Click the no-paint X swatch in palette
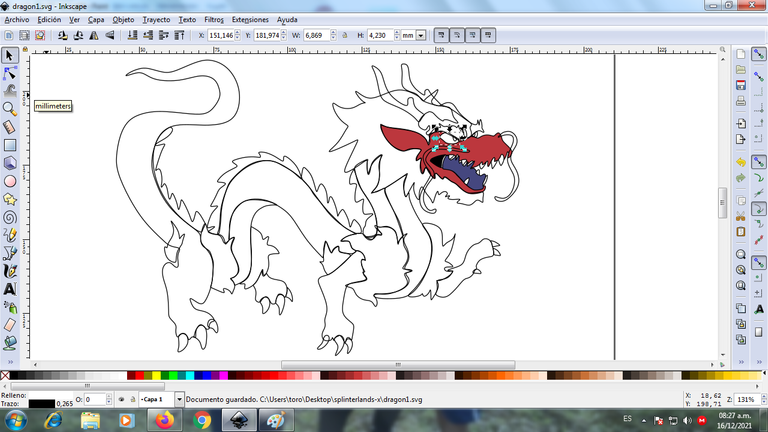Viewport: 768px width, 432px height. point(5,376)
